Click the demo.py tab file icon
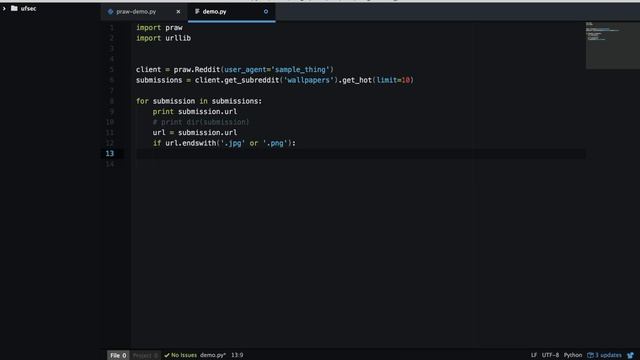640x360 pixels. tap(197, 12)
